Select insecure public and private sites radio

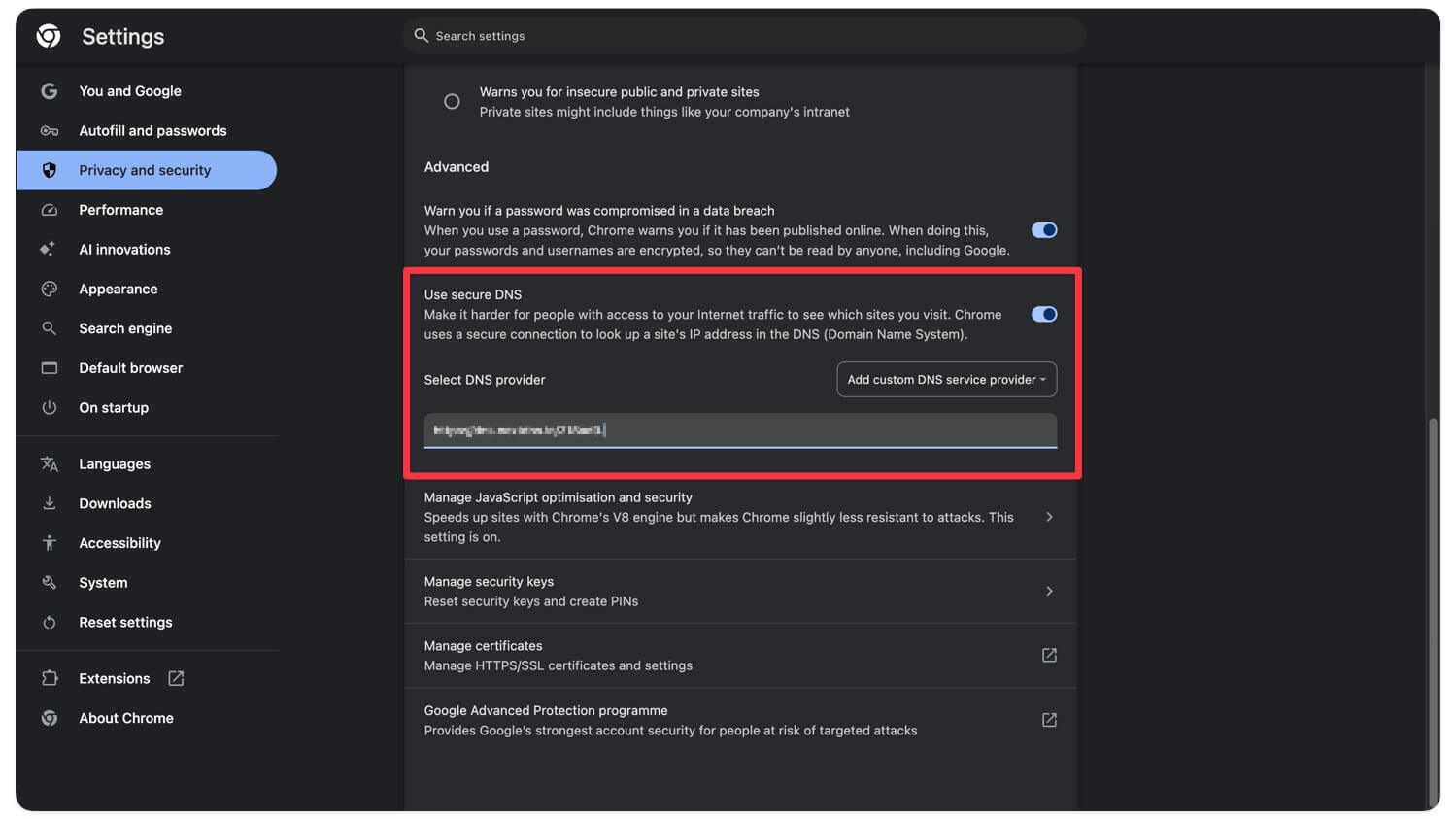point(452,102)
